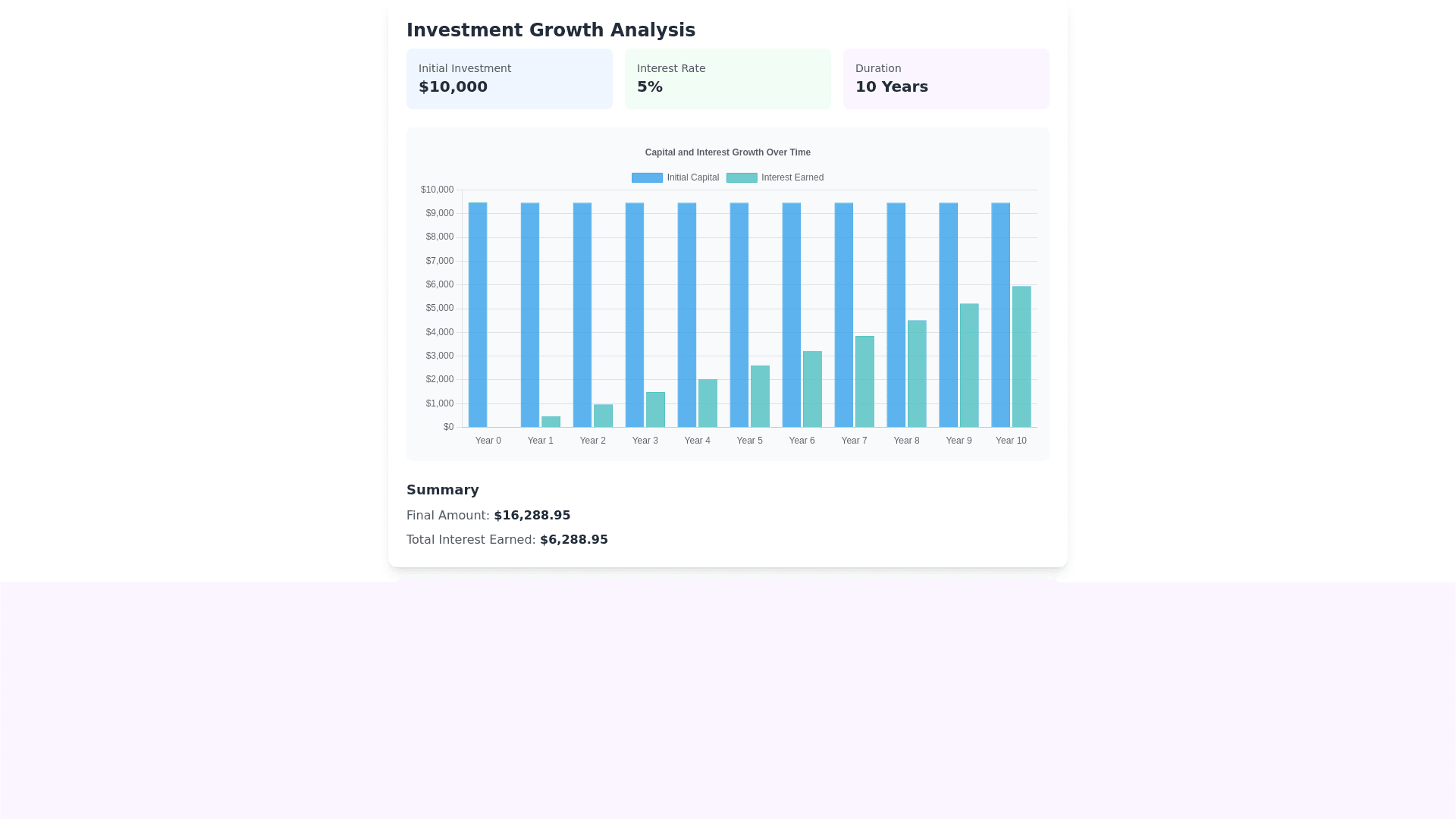Click the Year 9 Interest Earned bar
The height and width of the screenshot is (819, 1456).
969,366
